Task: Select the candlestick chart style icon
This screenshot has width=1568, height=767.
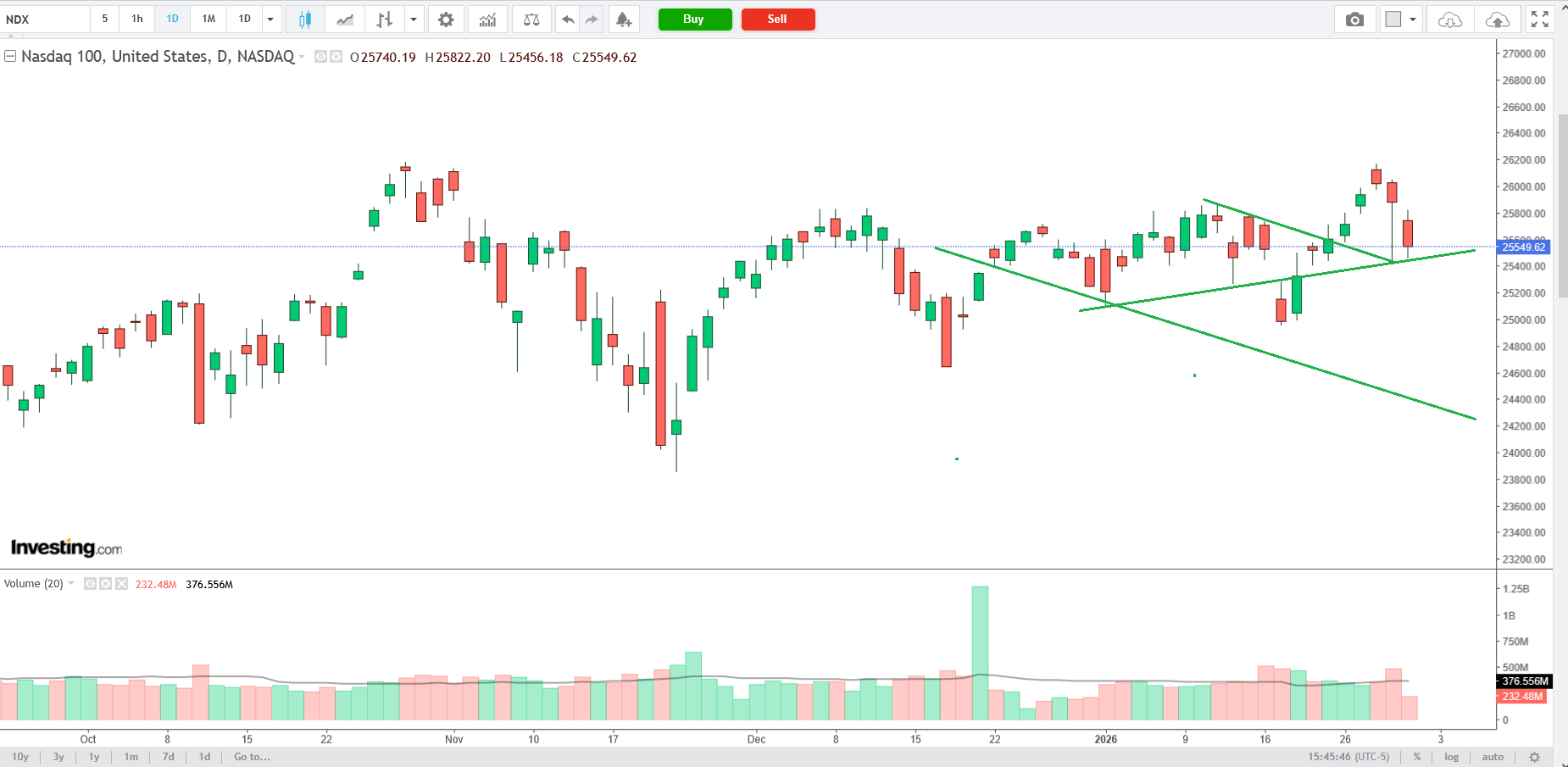Action: point(305,19)
